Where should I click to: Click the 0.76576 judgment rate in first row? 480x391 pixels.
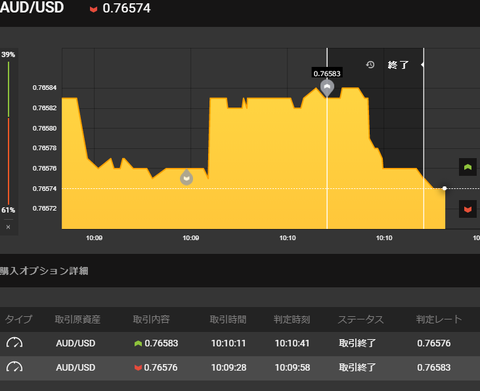(434, 343)
